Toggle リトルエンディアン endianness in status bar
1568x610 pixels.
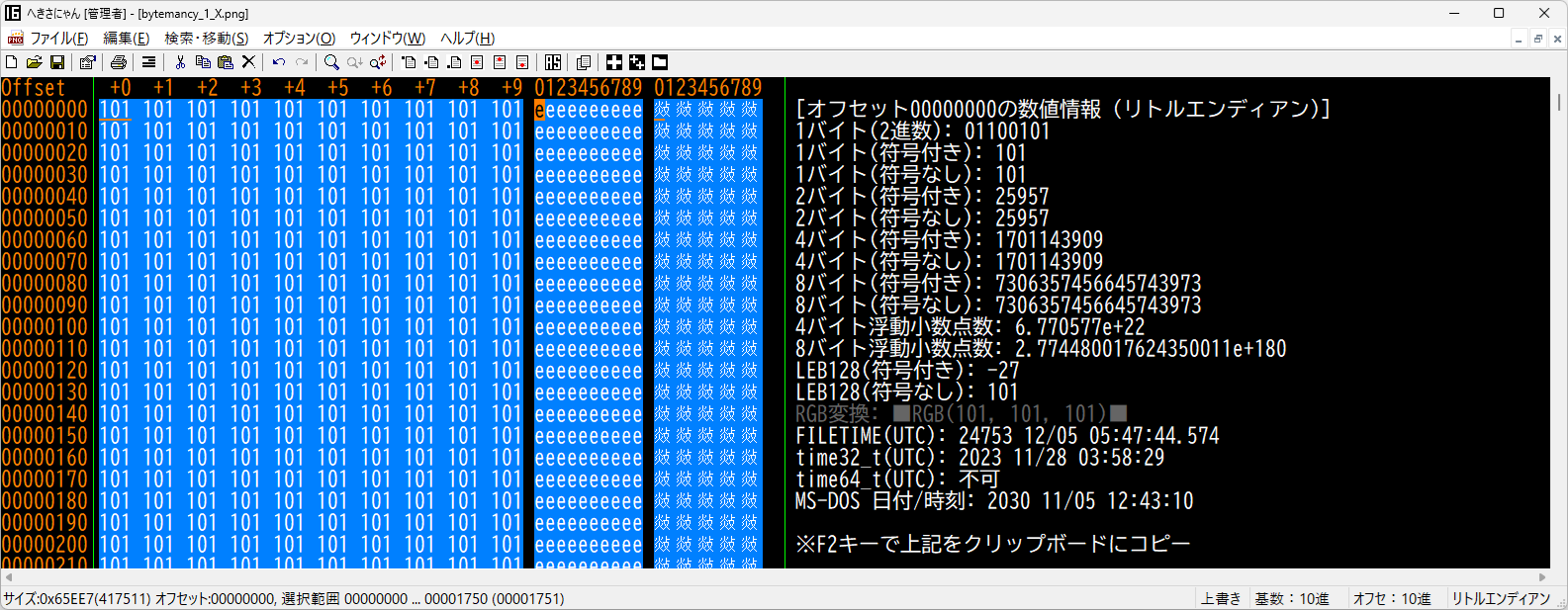pos(1501,599)
